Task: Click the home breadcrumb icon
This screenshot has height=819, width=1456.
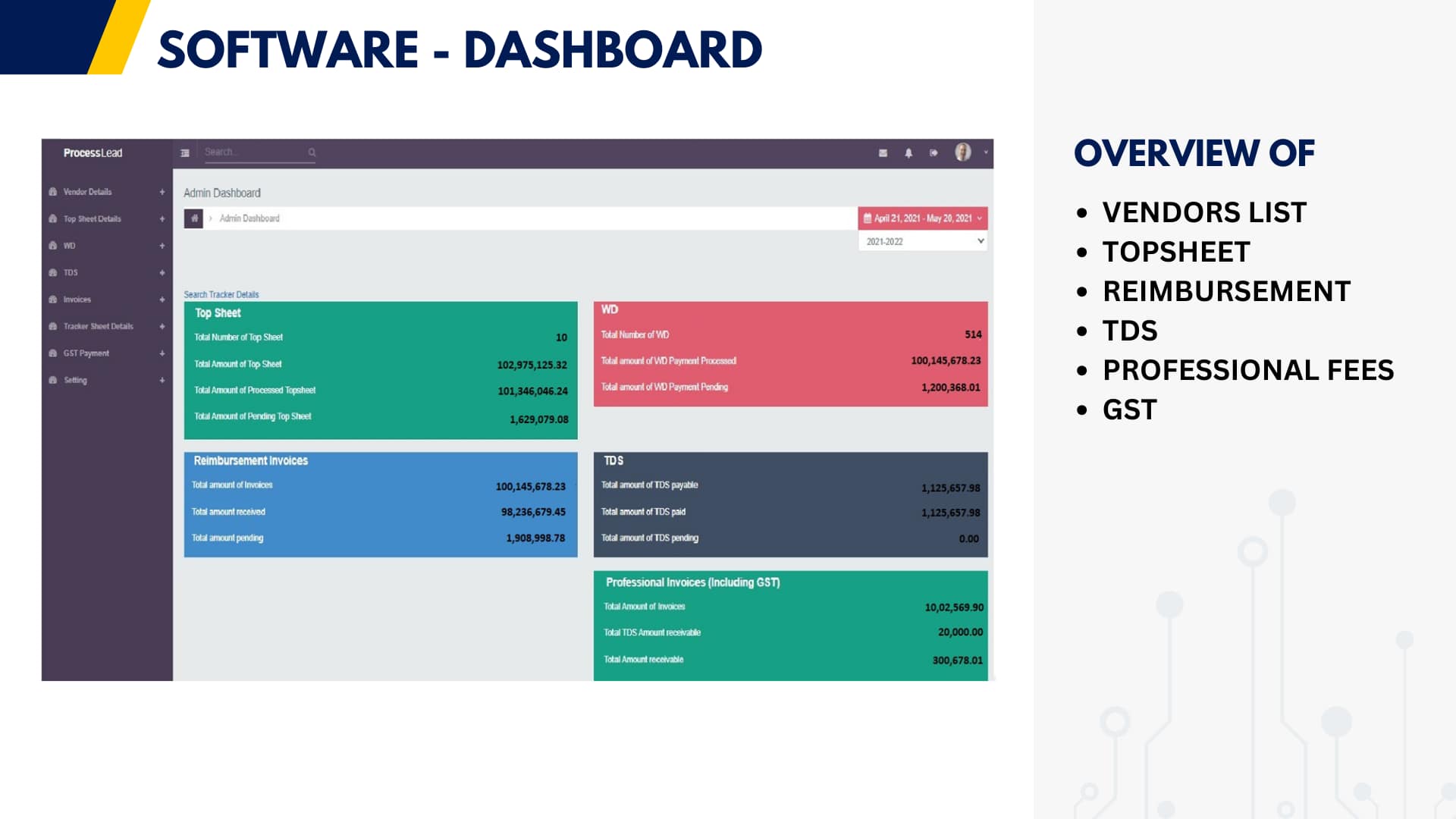Action: 194,218
